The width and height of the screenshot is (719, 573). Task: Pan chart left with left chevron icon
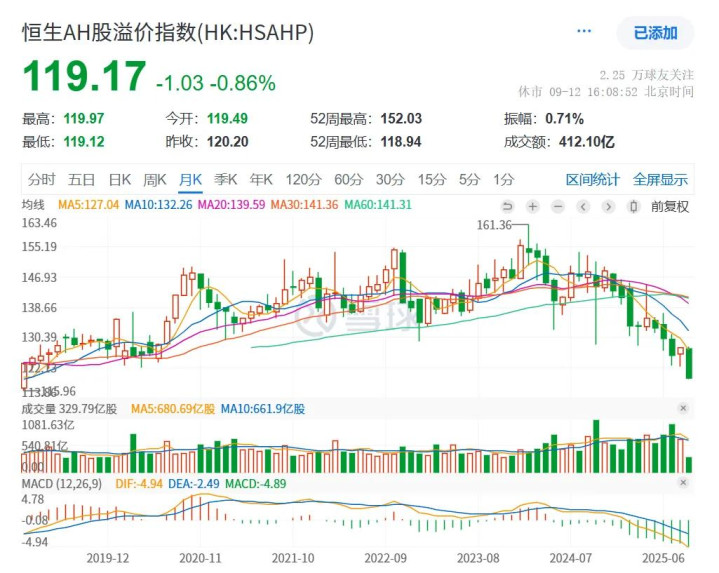(583, 207)
